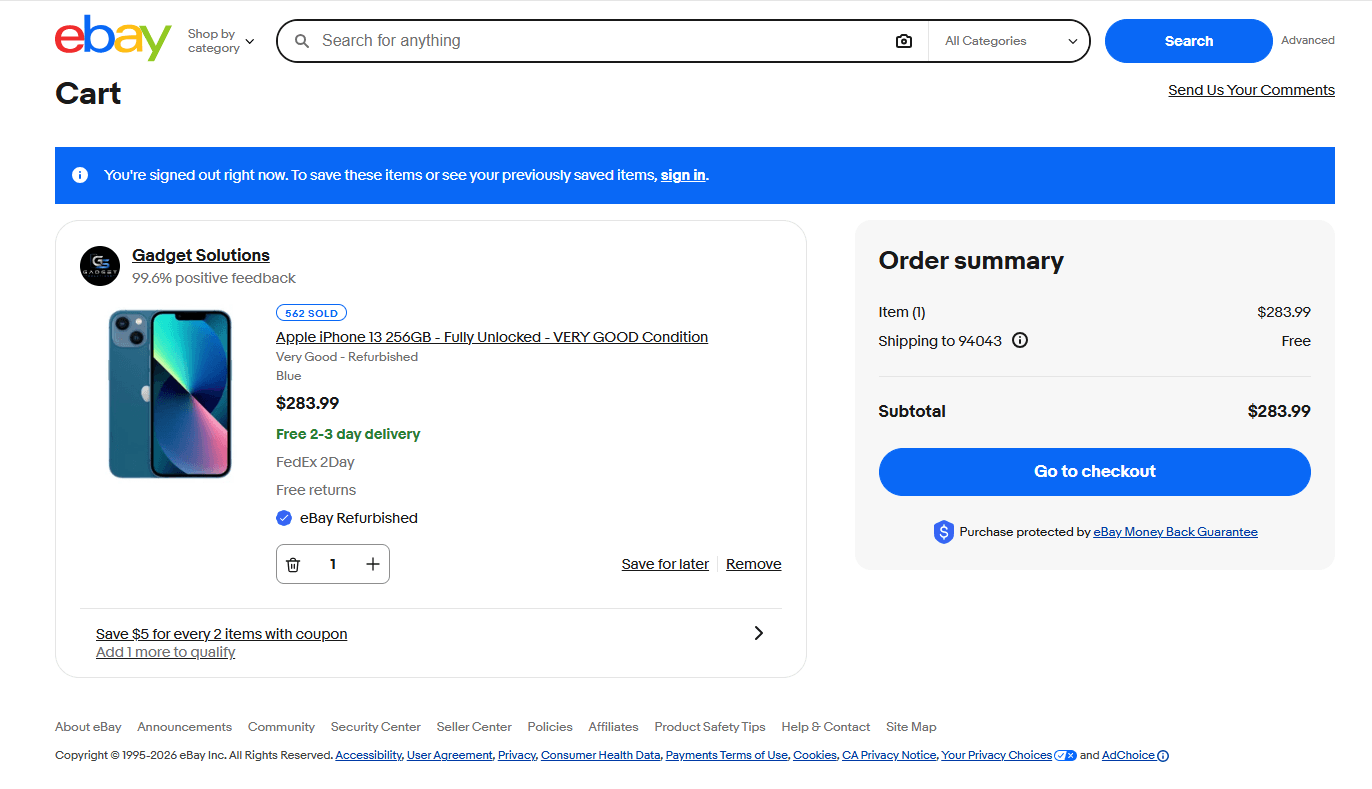Click the 99.6% positive feedback text

point(214,278)
